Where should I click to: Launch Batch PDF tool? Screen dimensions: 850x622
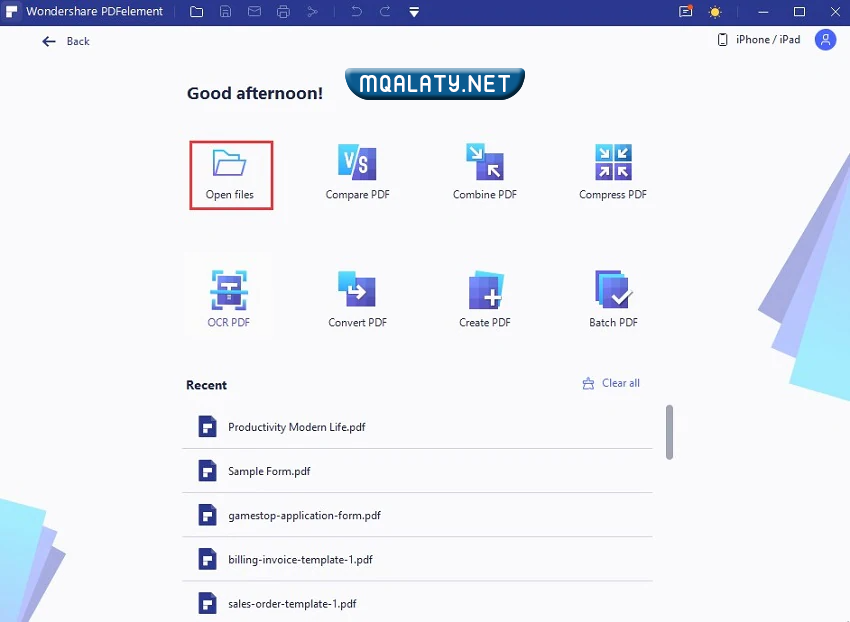pos(613,299)
